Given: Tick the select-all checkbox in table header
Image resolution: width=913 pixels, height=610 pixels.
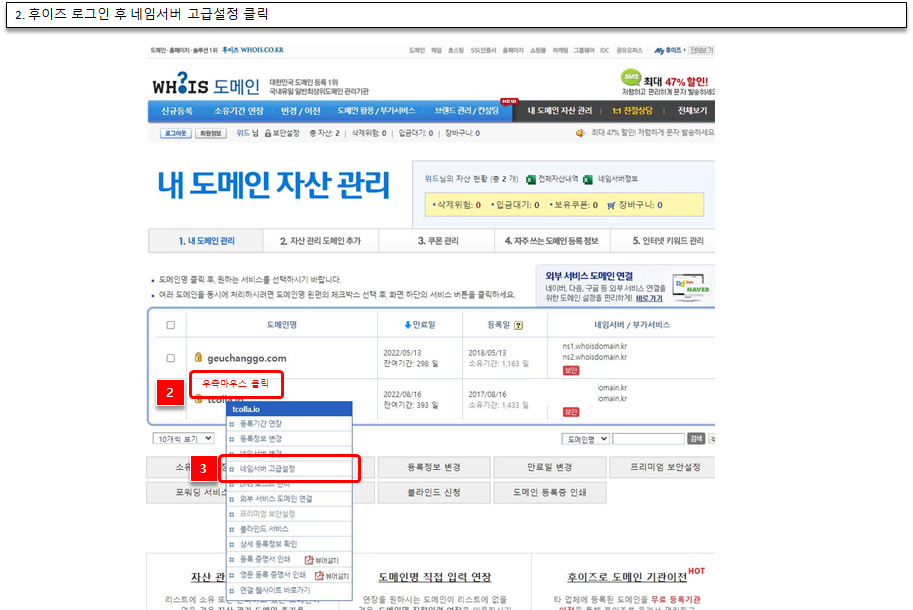Looking at the screenshot, I should (171, 325).
